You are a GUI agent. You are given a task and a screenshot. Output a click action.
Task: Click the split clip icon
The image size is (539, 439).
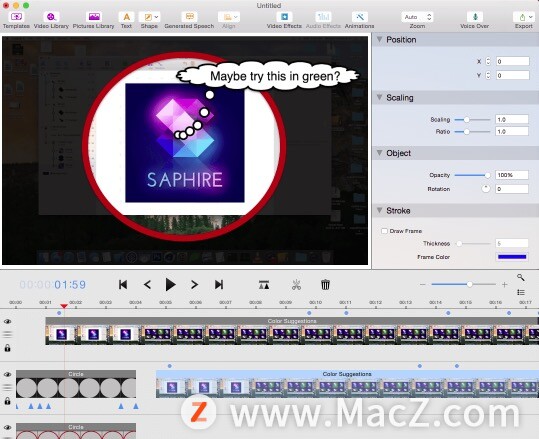click(264, 285)
